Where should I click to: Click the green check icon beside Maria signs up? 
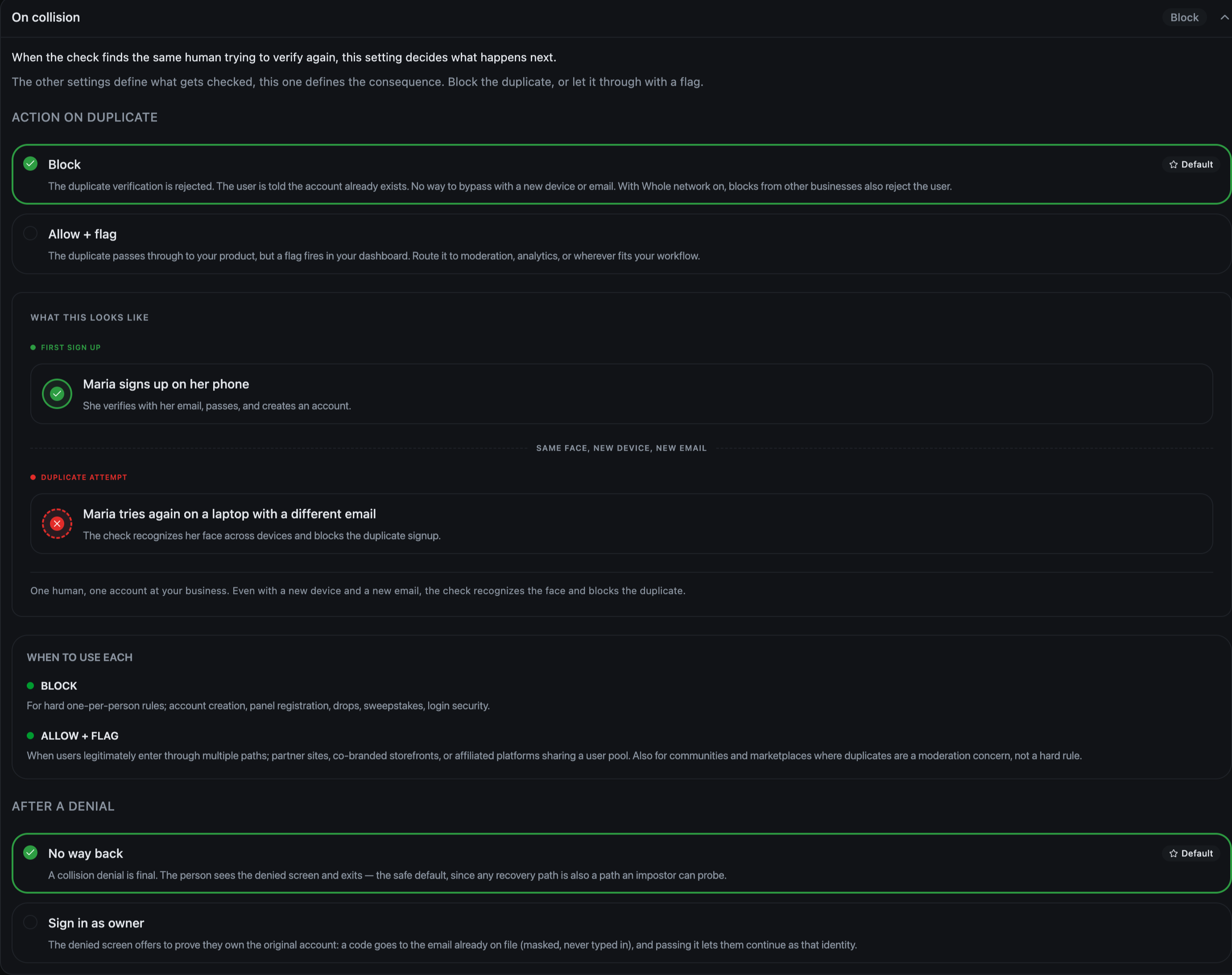tap(57, 394)
